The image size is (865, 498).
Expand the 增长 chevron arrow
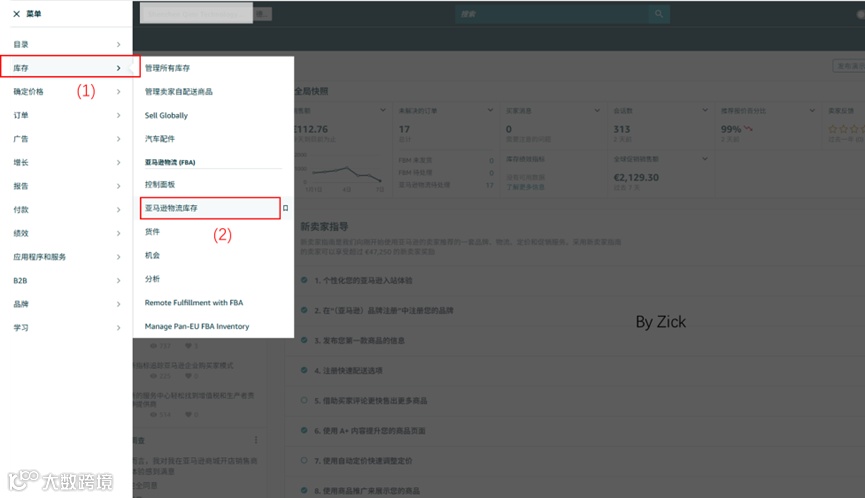click(118, 163)
